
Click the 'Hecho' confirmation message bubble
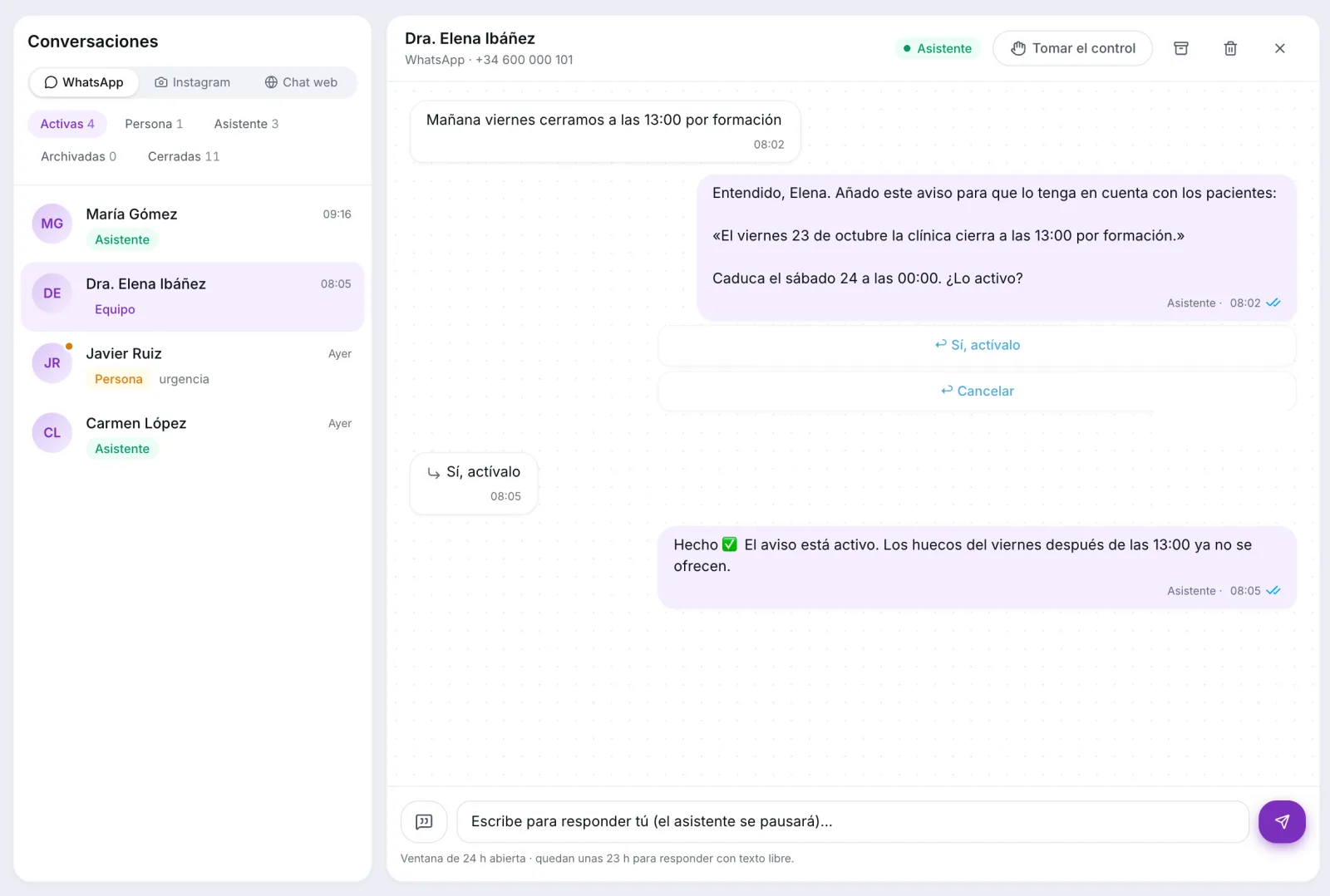[977, 567]
